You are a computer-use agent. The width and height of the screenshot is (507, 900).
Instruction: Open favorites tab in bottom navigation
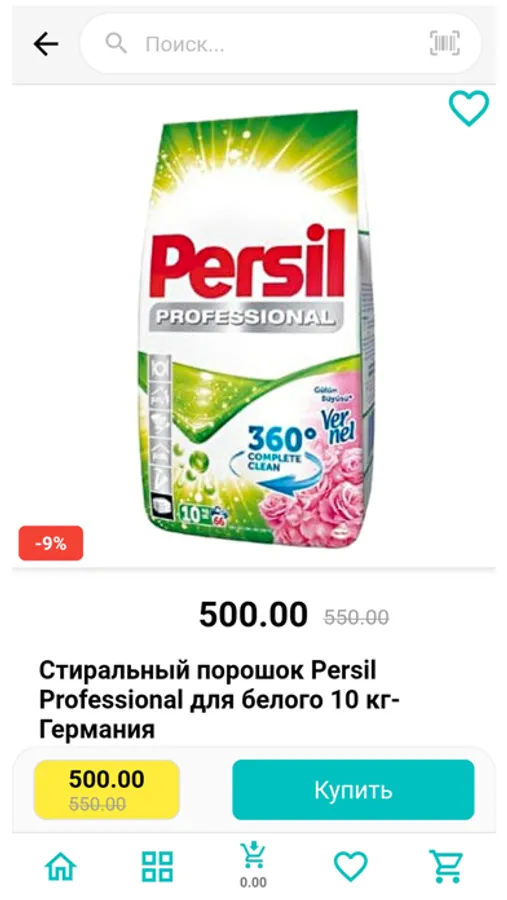(x=350, y=866)
